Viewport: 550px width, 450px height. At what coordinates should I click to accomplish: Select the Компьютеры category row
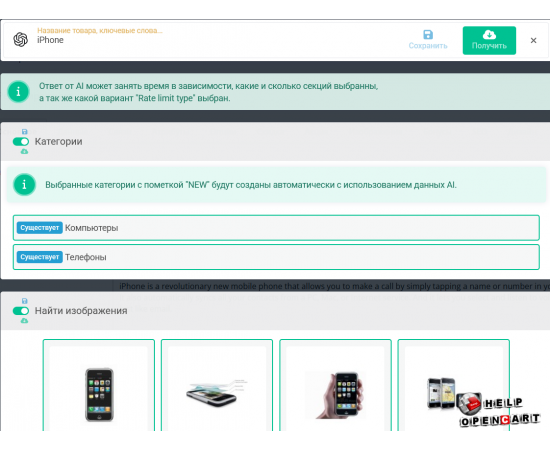point(276,228)
